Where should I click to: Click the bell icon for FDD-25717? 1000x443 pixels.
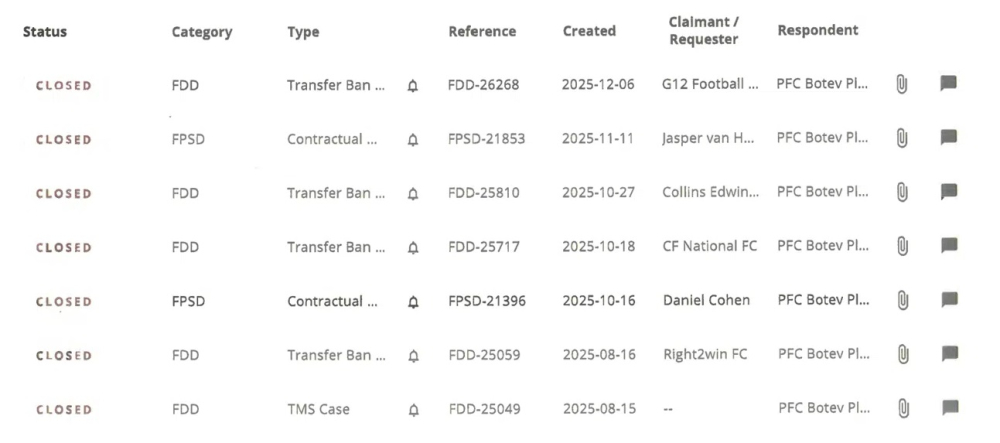(x=412, y=247)
